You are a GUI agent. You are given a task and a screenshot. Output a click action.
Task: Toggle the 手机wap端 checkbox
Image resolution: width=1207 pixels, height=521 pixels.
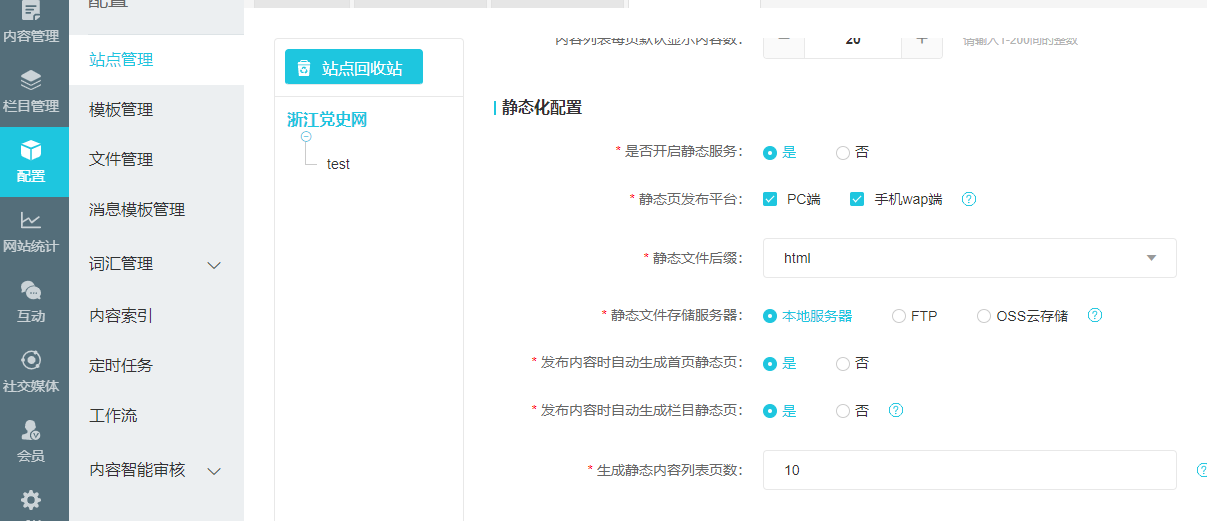click(x=857, y=199)
